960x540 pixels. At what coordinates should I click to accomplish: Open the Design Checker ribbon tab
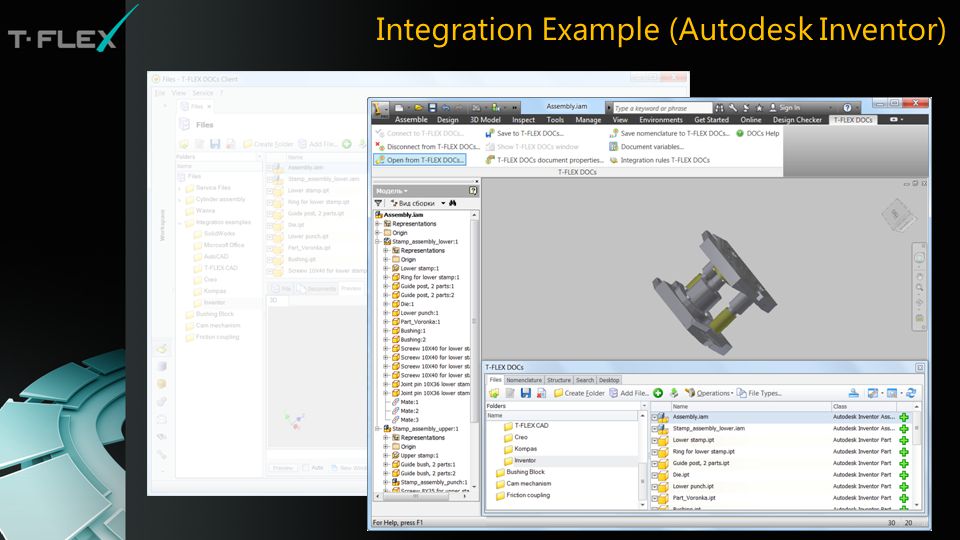797,120
